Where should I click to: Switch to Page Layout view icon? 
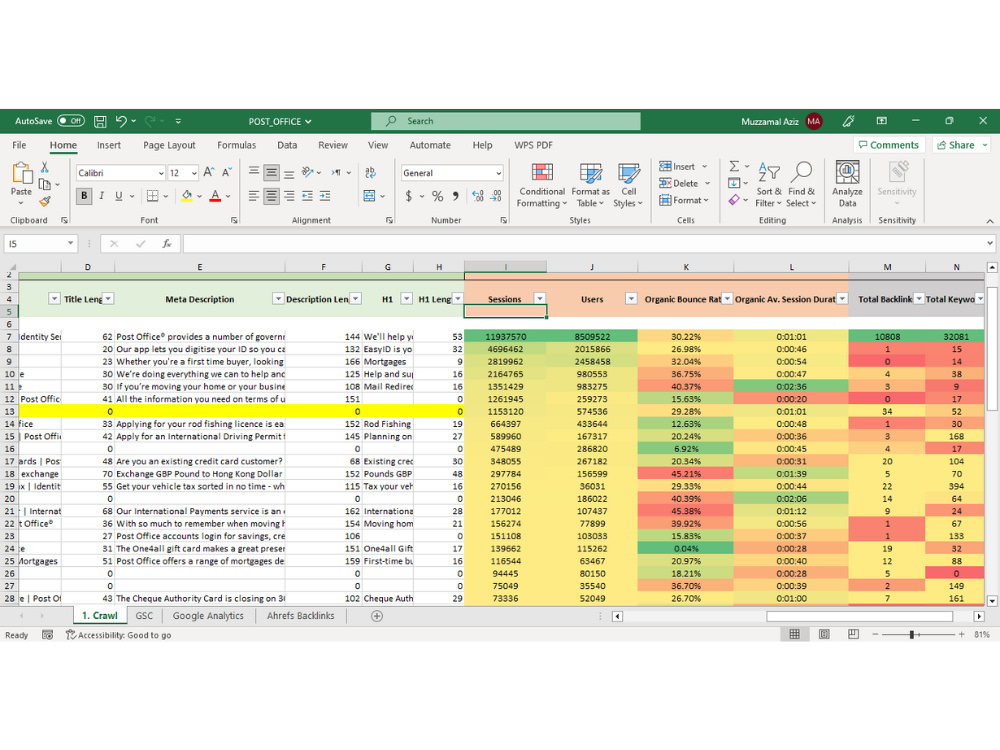[824, 634]
